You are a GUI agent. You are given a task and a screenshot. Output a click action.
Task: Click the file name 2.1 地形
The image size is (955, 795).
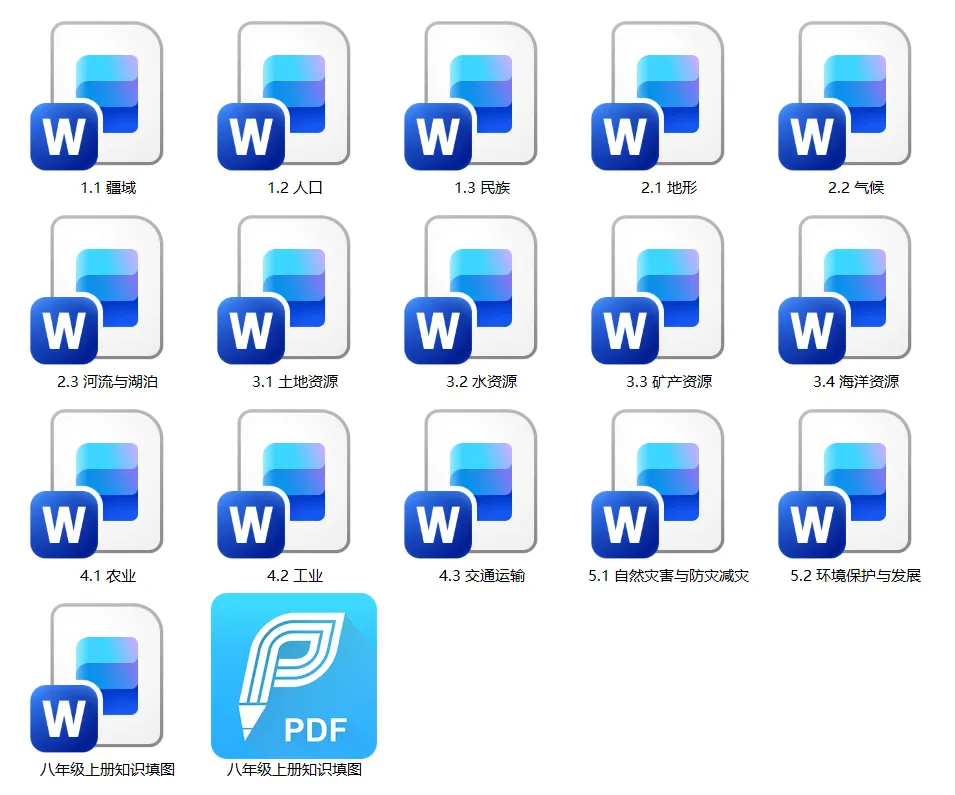[669, 188]
